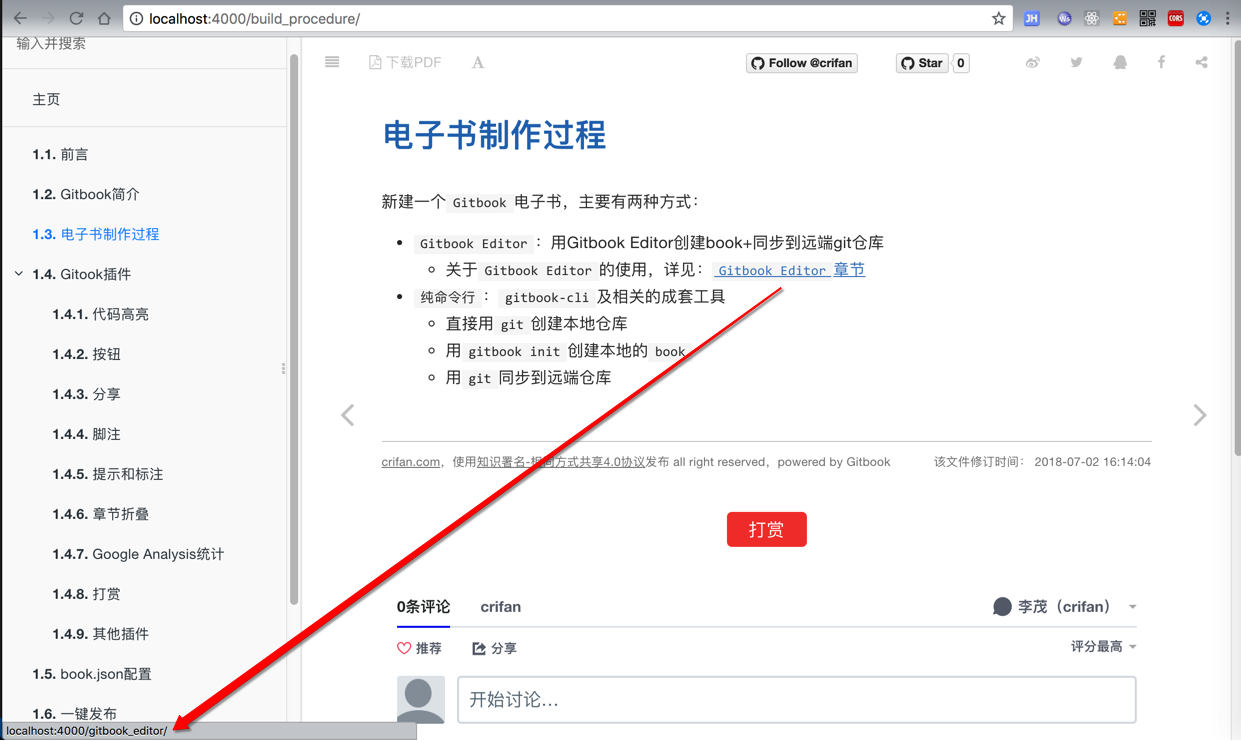The height and width of the screenshot is (741, 1241).
Task: Switch to the 0条评论 tab
Action: 423,607
